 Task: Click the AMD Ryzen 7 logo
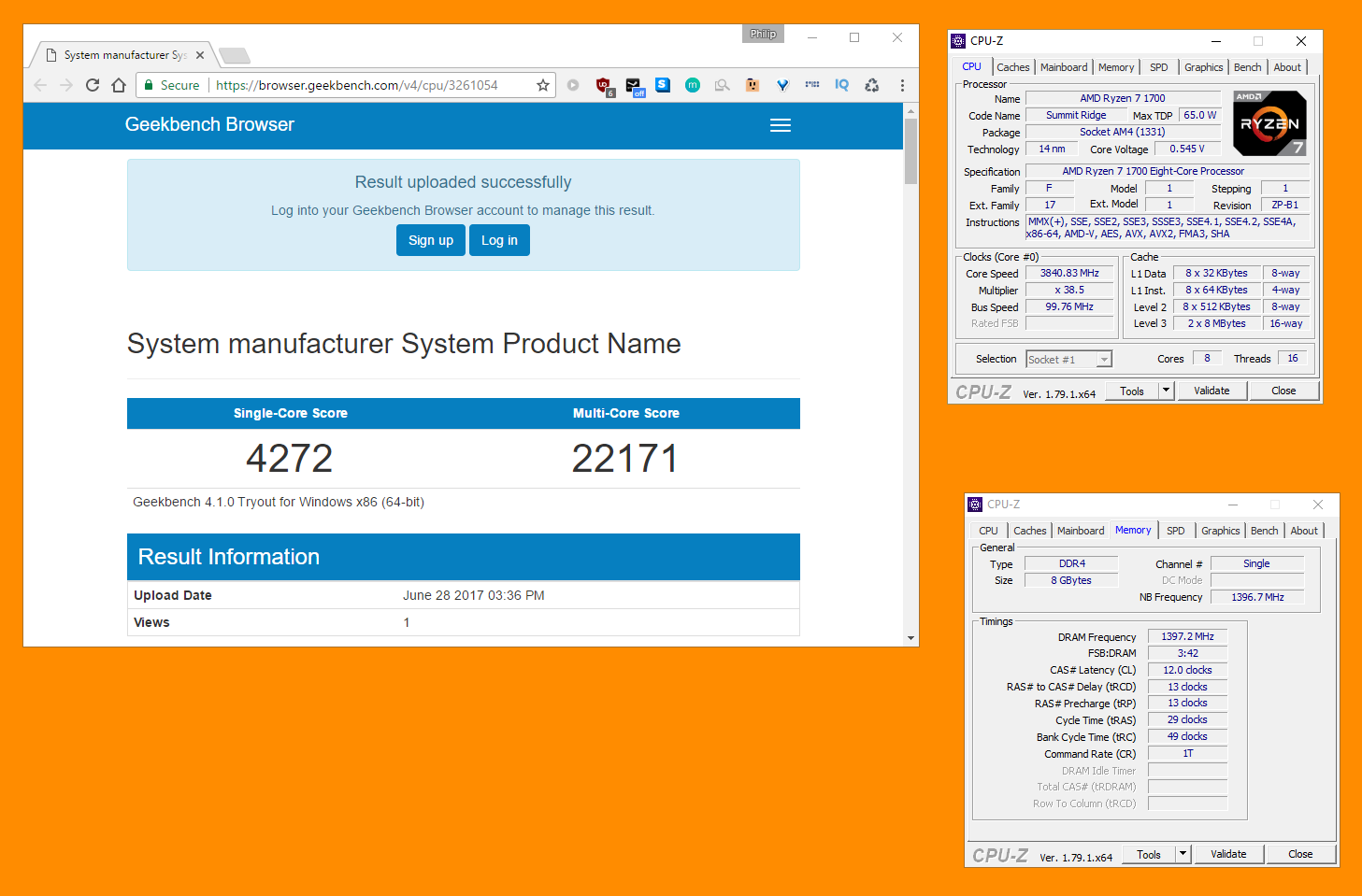click(x=1269, y=123)
